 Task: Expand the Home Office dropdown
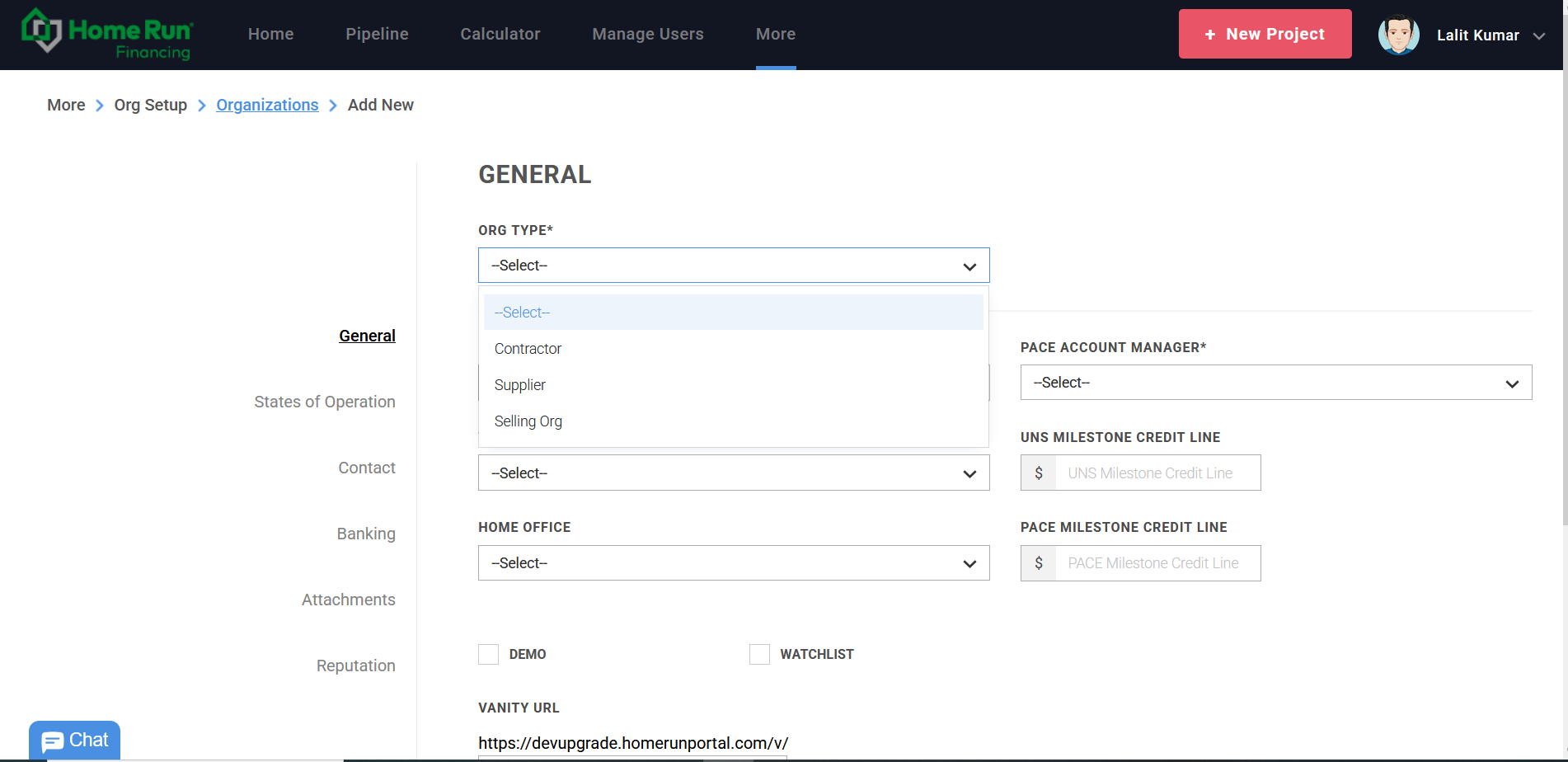pos(733,563)
